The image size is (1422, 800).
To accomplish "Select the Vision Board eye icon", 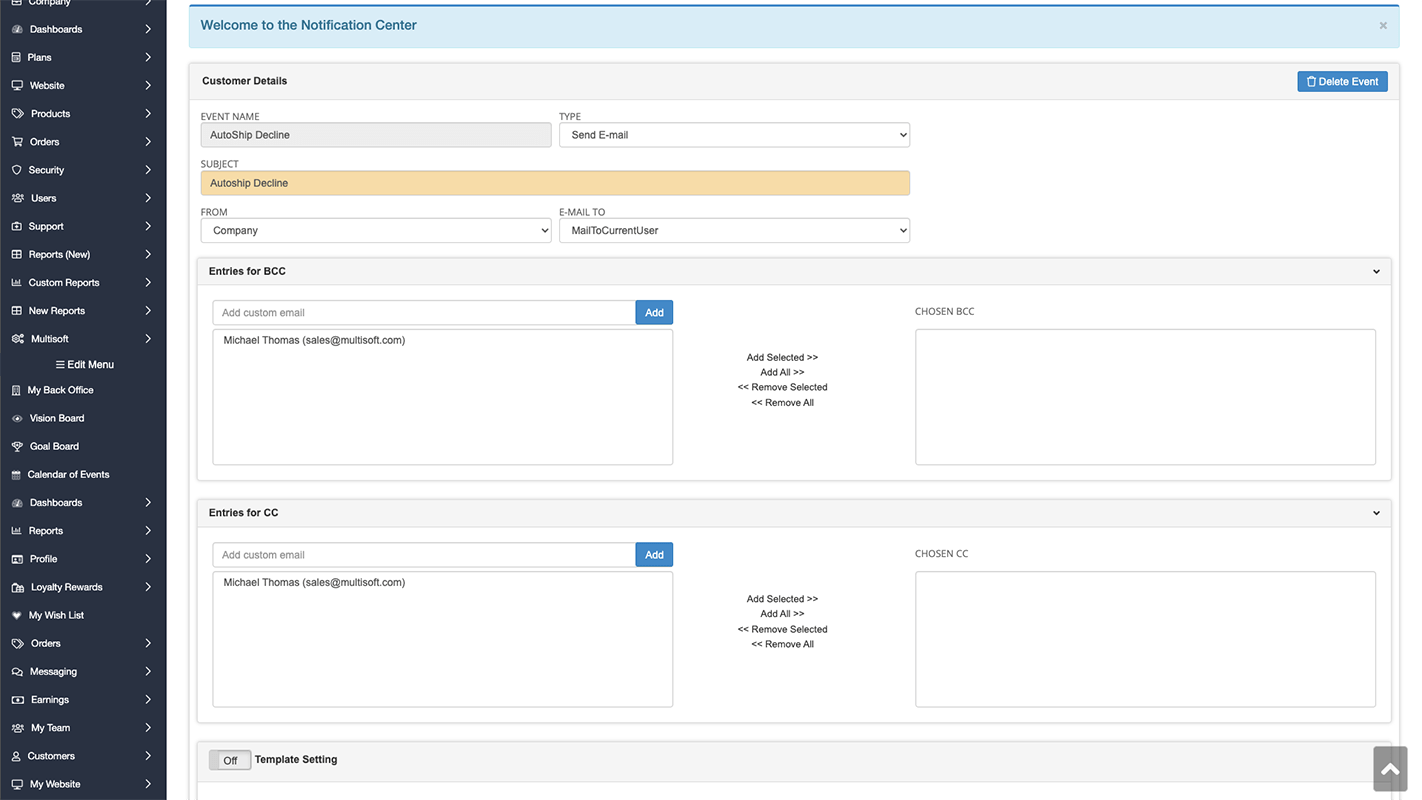I will 14,418.
